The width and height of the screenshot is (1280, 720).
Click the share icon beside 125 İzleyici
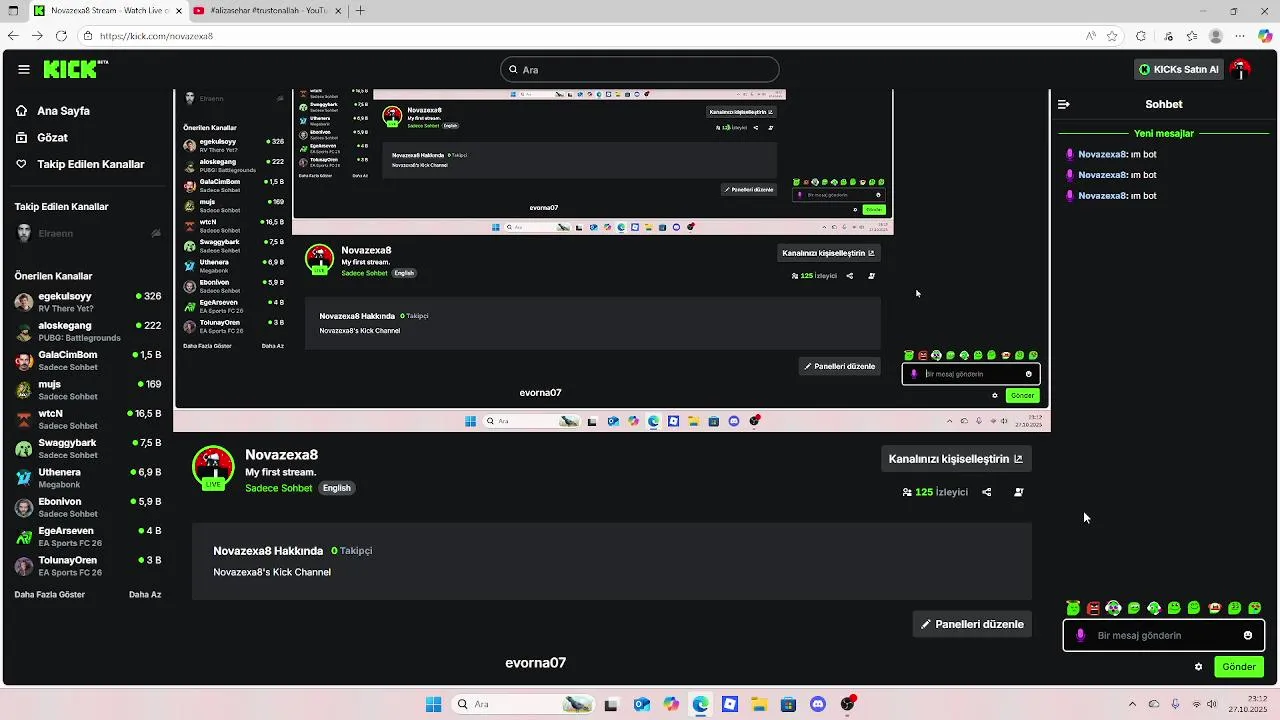click(987, 492)
